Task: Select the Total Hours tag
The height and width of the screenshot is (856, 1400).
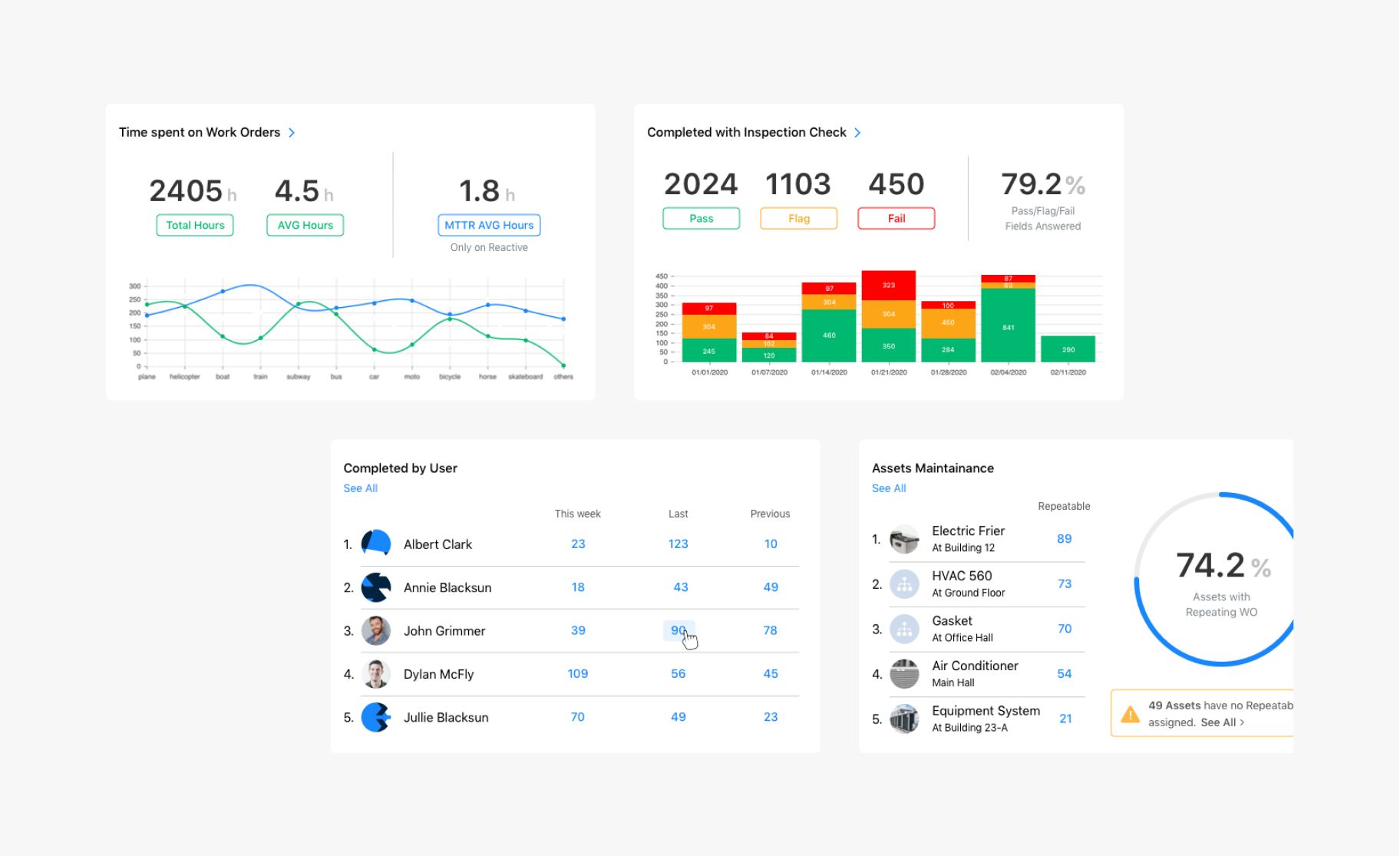Action: pyautogui.click(x=195, y=225)
